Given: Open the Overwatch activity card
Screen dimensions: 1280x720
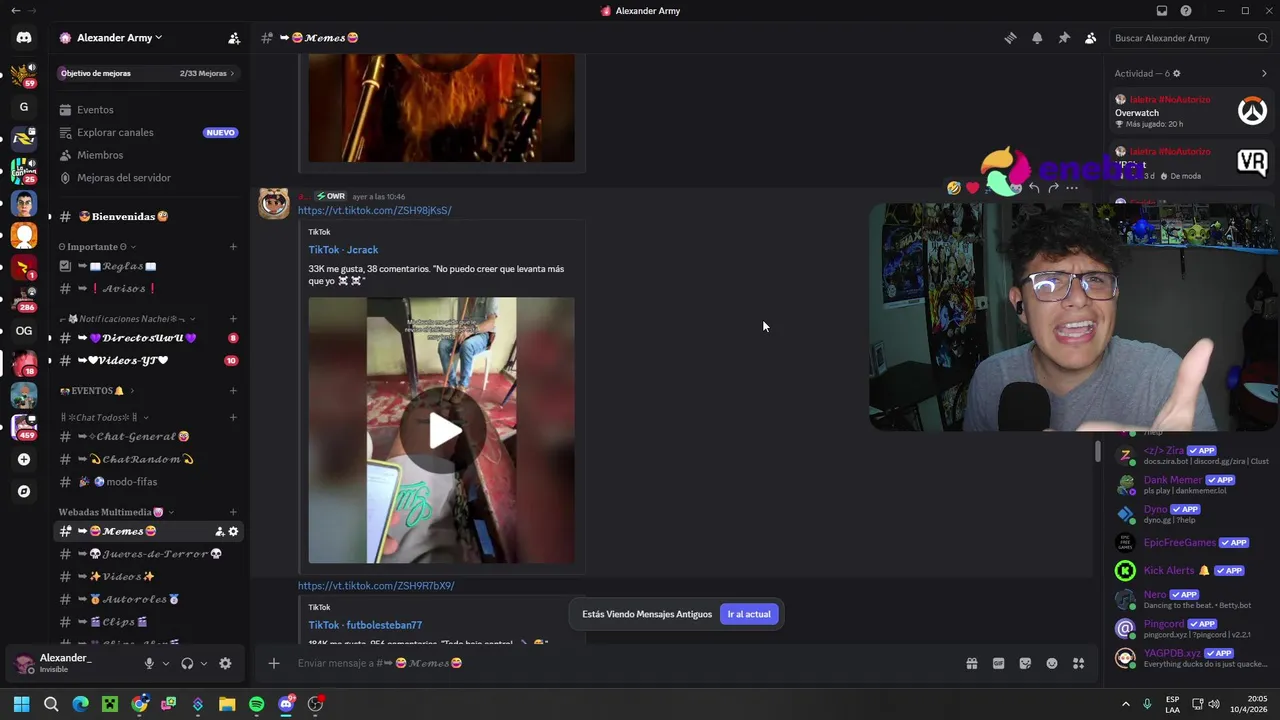Looking at the screenshot, I should (x=1191, y=112).
